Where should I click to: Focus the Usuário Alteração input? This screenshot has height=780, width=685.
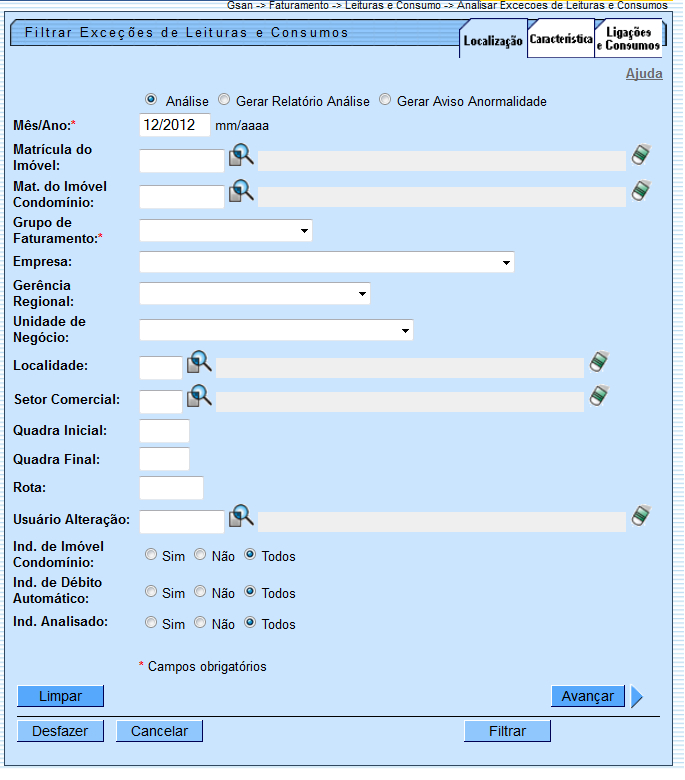[x=182, y=522]
